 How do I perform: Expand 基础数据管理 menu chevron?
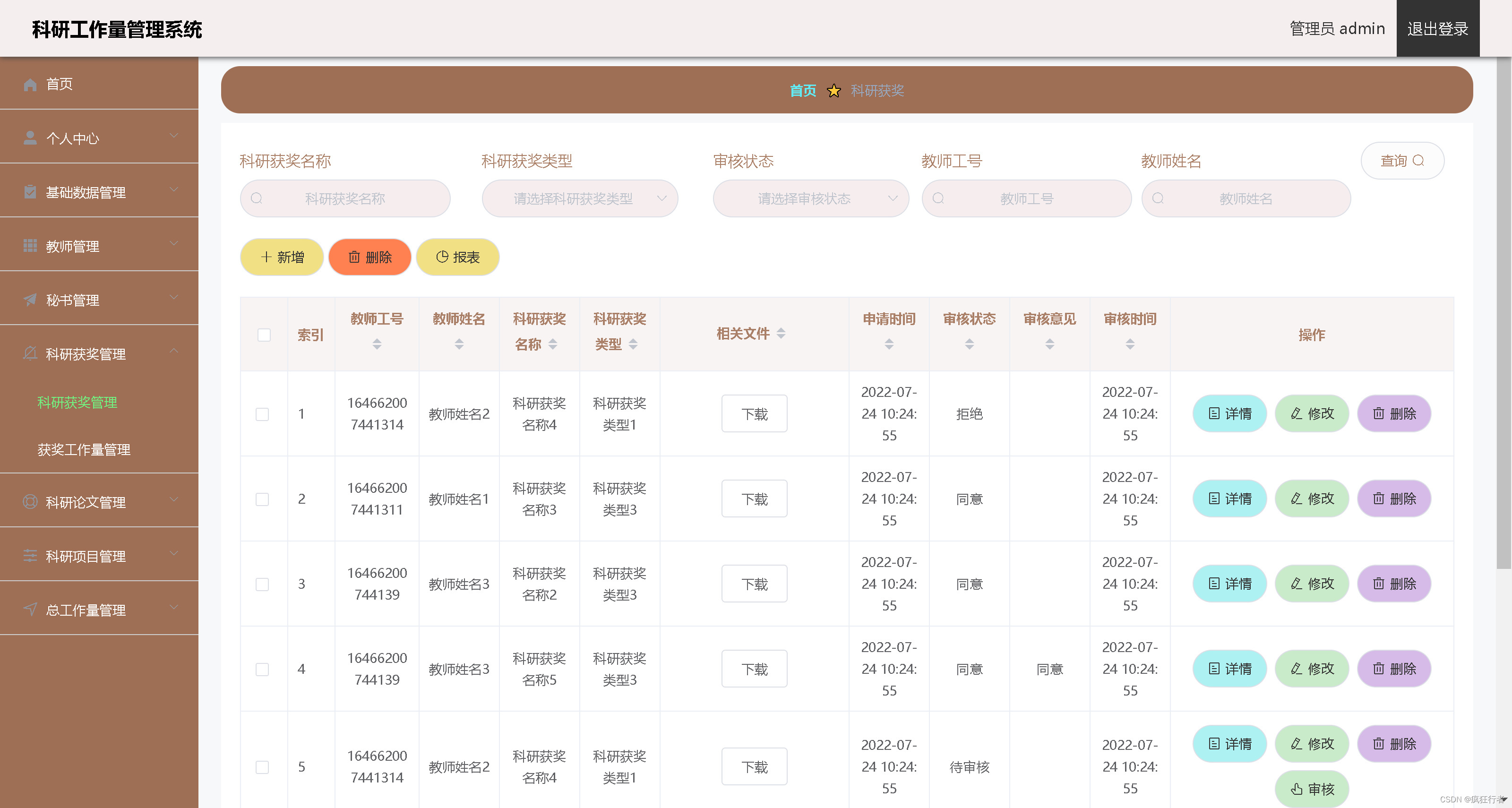pos(174,189)
